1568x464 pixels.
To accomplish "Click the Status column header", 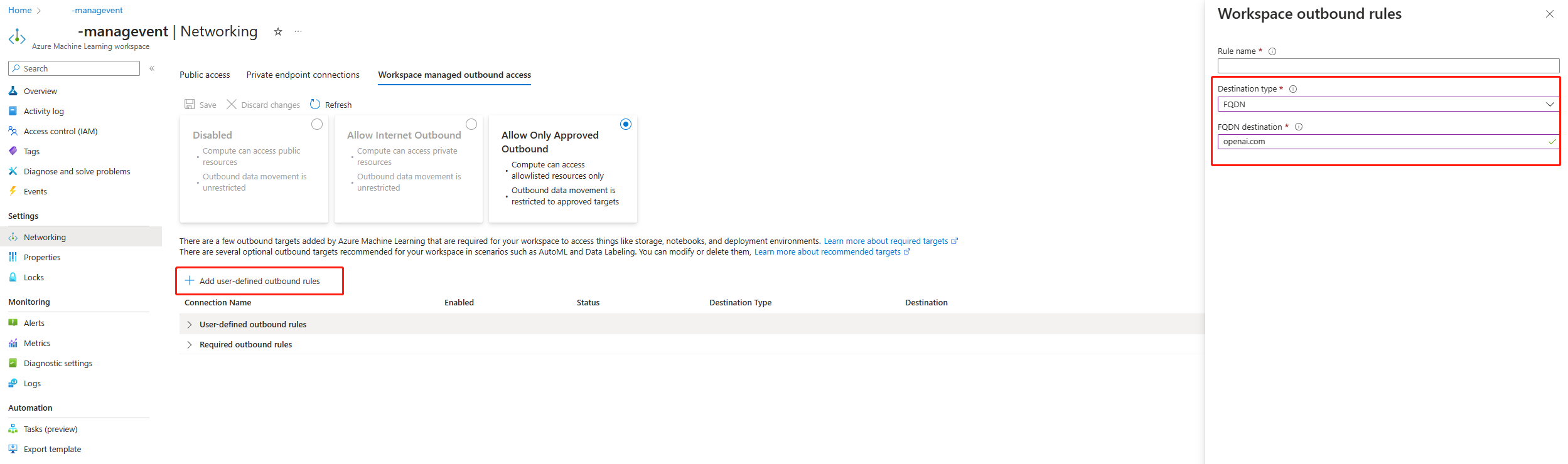I will [588, 302].
